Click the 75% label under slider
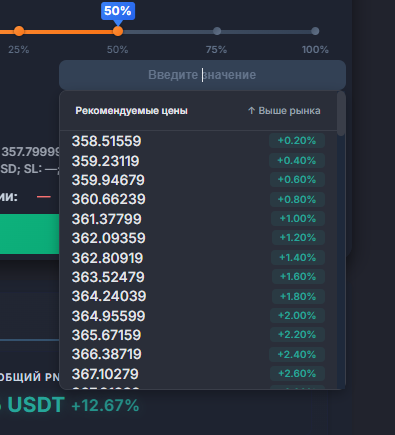Viewport: 395px width, 435px height. click(x=216, y=50)
